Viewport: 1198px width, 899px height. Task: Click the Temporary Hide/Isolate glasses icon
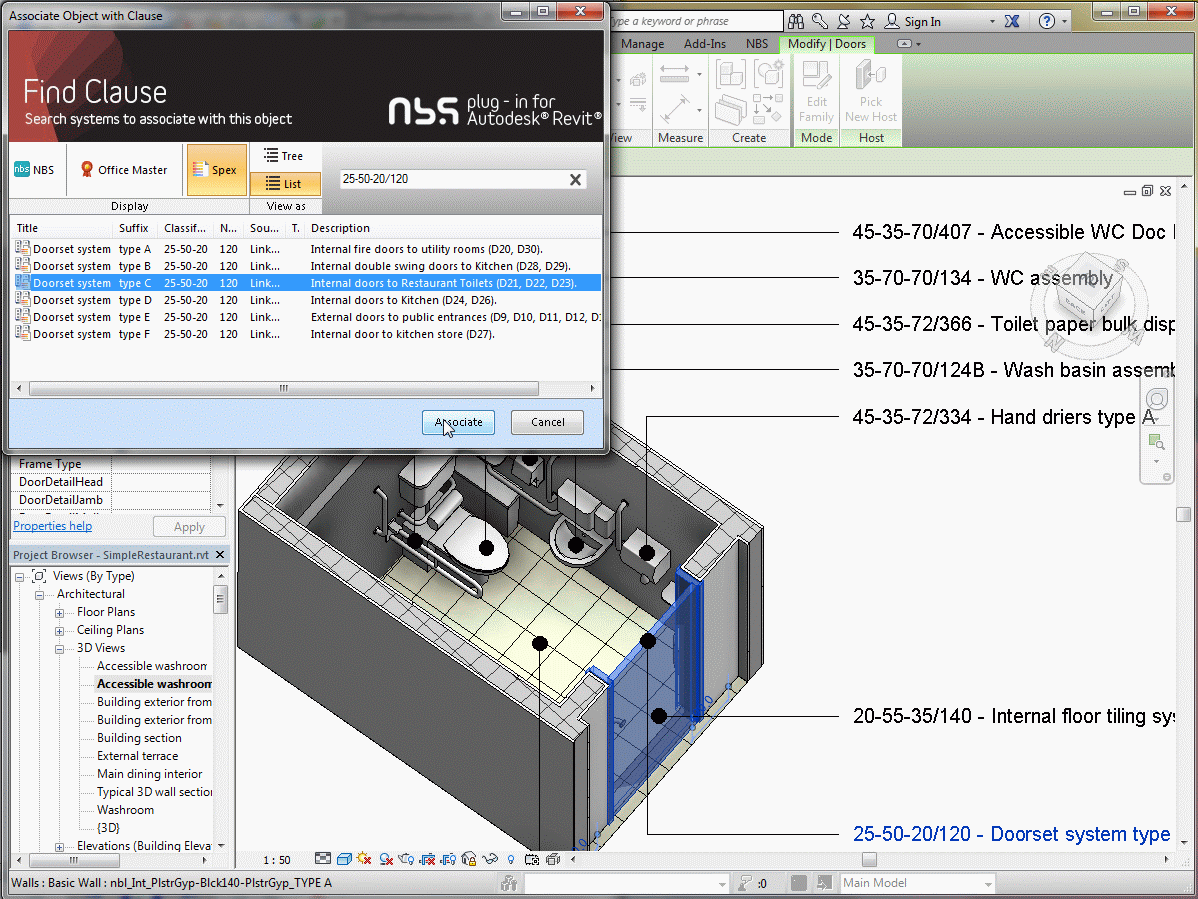[x=490, y=859]
